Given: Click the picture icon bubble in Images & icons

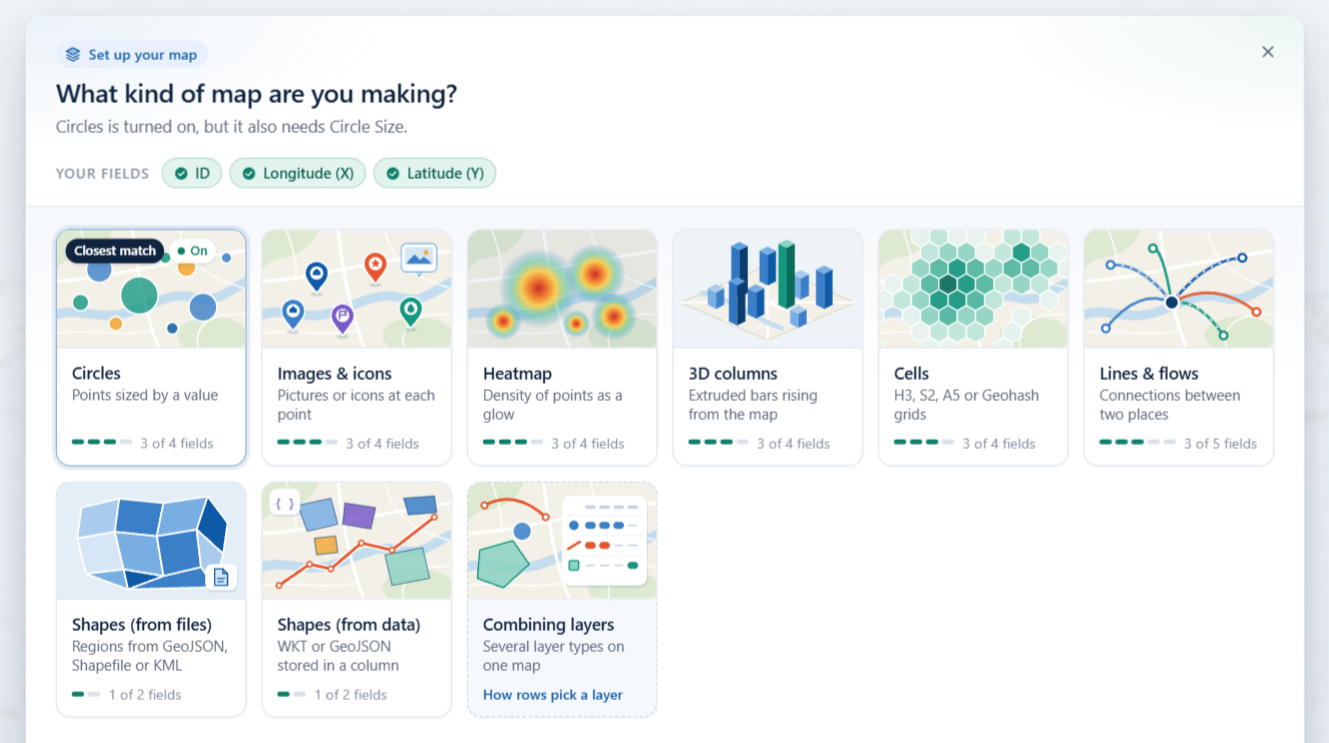Looking at the screenshot, I should click(x=419, y=258).
